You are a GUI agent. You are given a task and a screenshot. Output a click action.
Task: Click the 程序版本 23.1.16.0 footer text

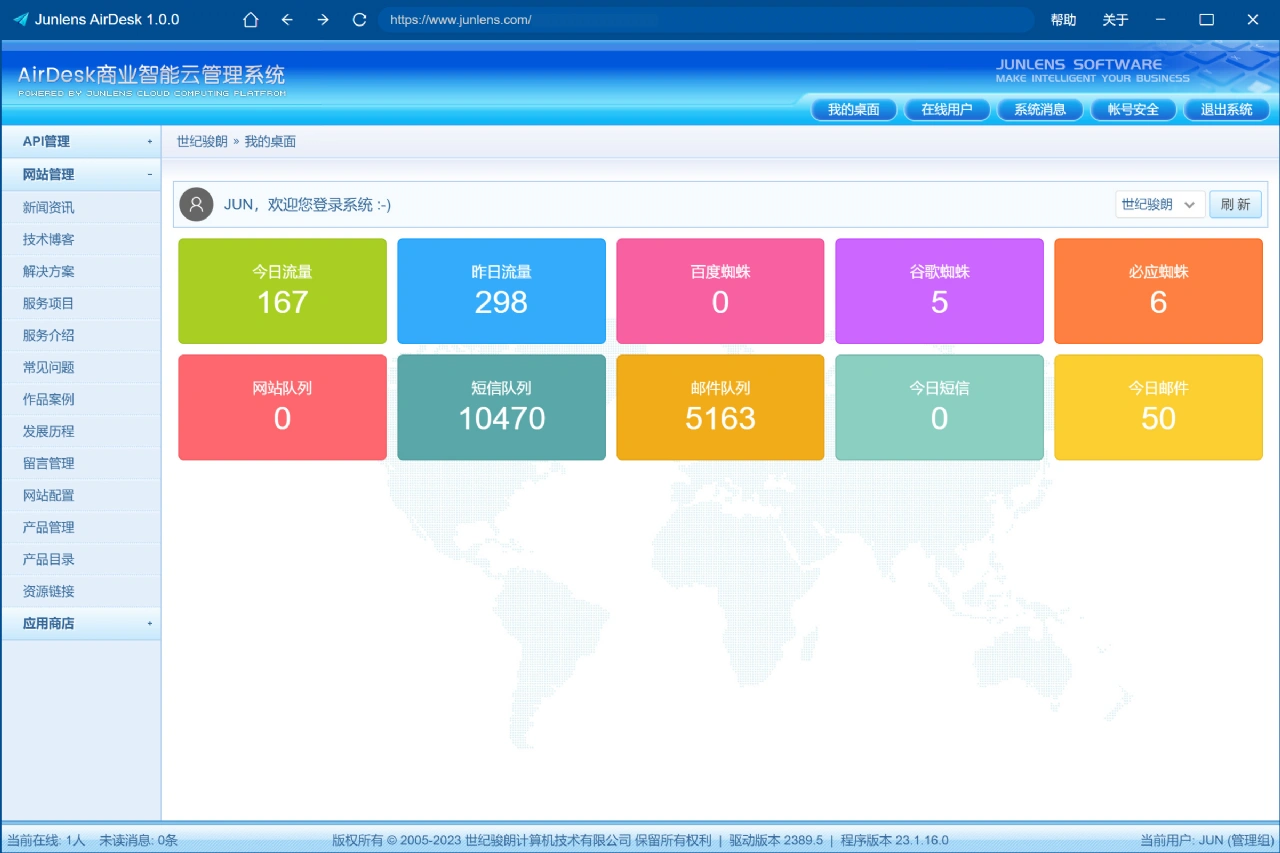895,840
